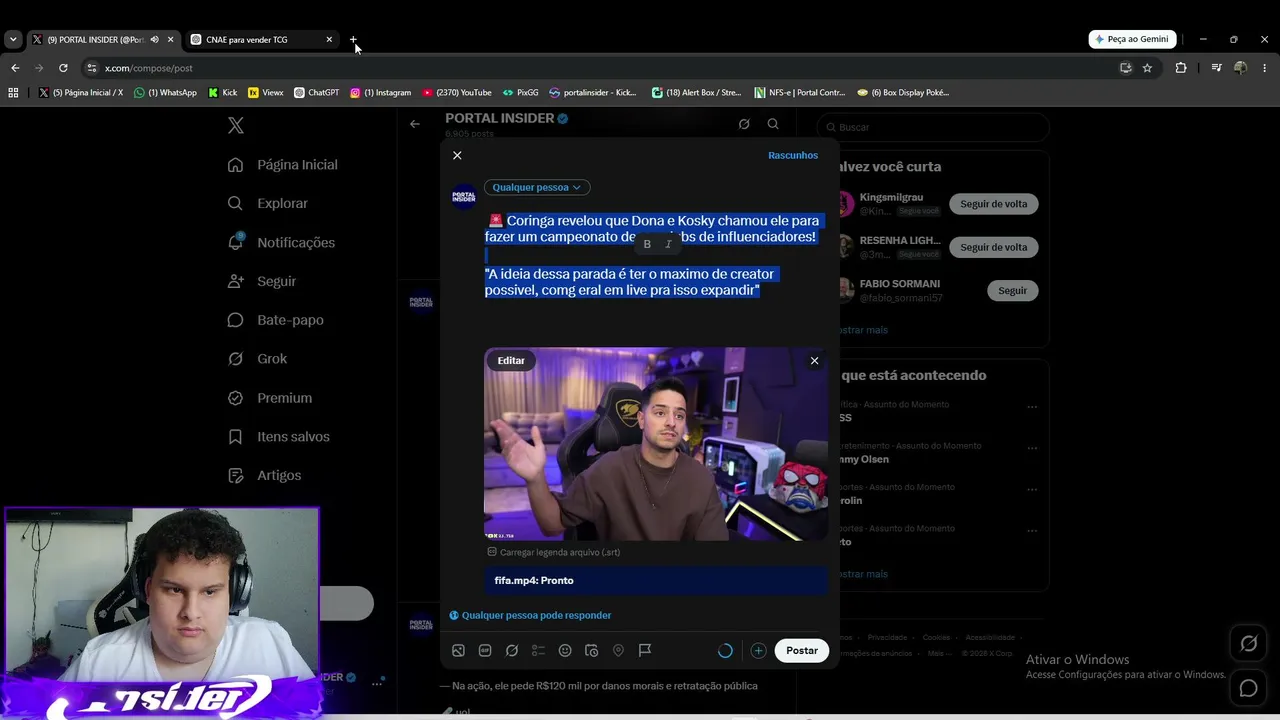Open Explorar in sidebar
This screenshot has width=1280, height=720.
pyautogui.click(x=268, y=203)
